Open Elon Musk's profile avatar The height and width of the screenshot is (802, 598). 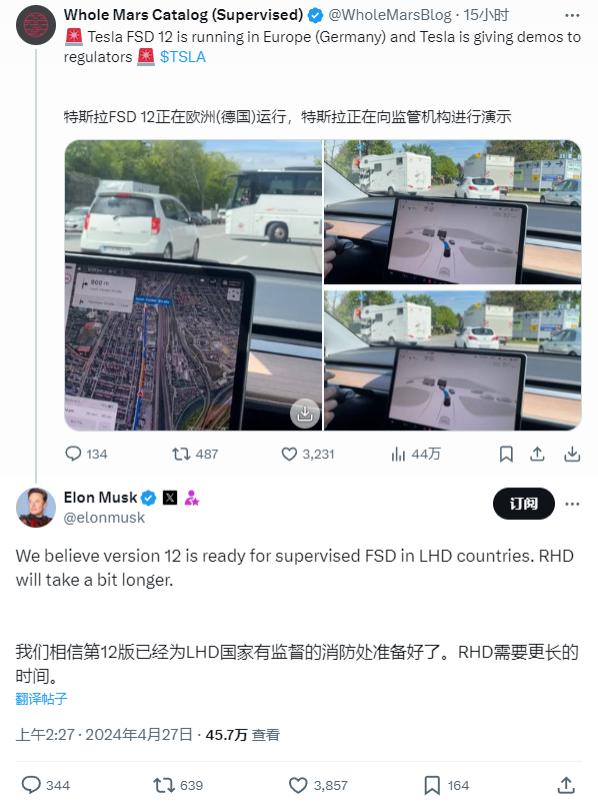36,507
